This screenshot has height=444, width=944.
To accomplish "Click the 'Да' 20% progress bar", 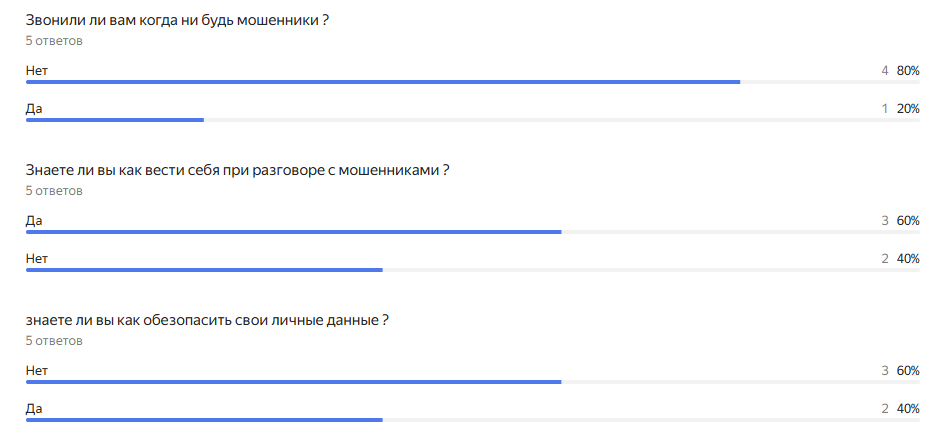I will [x=115, y=120].
